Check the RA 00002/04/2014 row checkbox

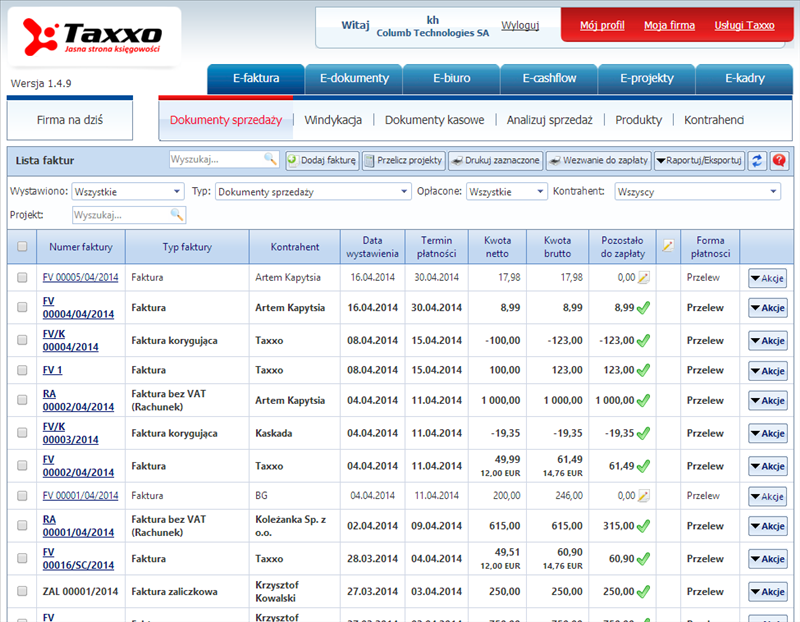click(22, 400)
